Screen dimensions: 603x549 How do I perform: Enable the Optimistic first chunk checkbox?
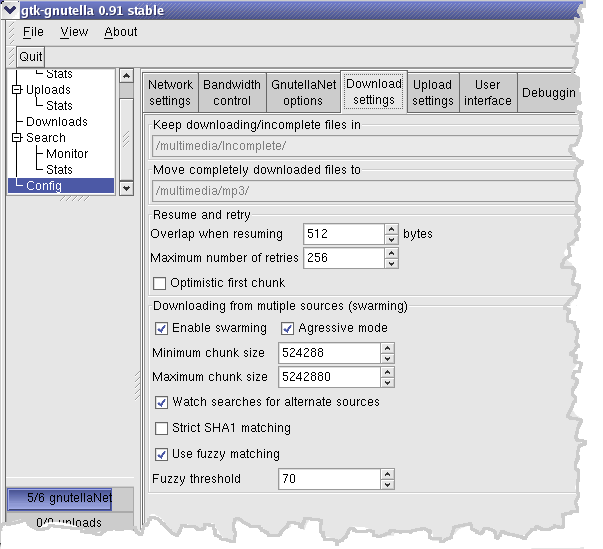pos(160,283)
